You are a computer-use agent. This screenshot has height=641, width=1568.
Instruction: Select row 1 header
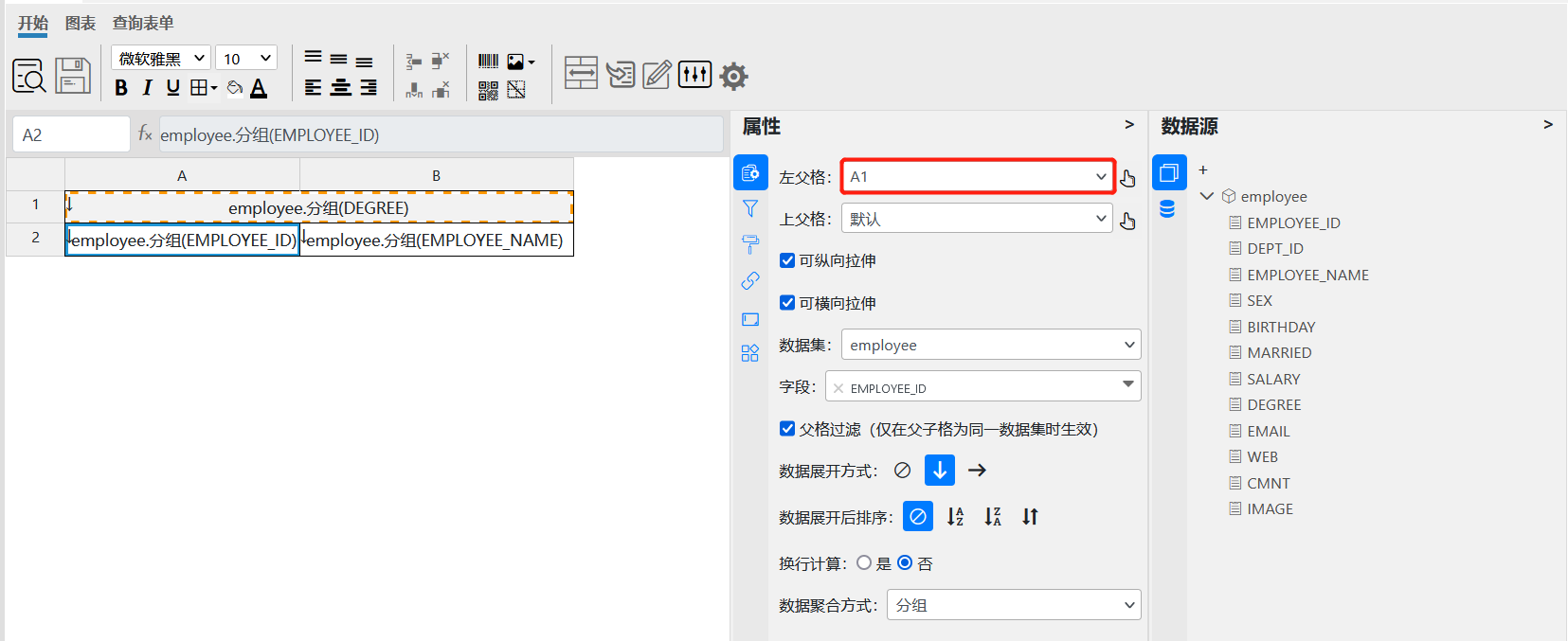point(35,205)
